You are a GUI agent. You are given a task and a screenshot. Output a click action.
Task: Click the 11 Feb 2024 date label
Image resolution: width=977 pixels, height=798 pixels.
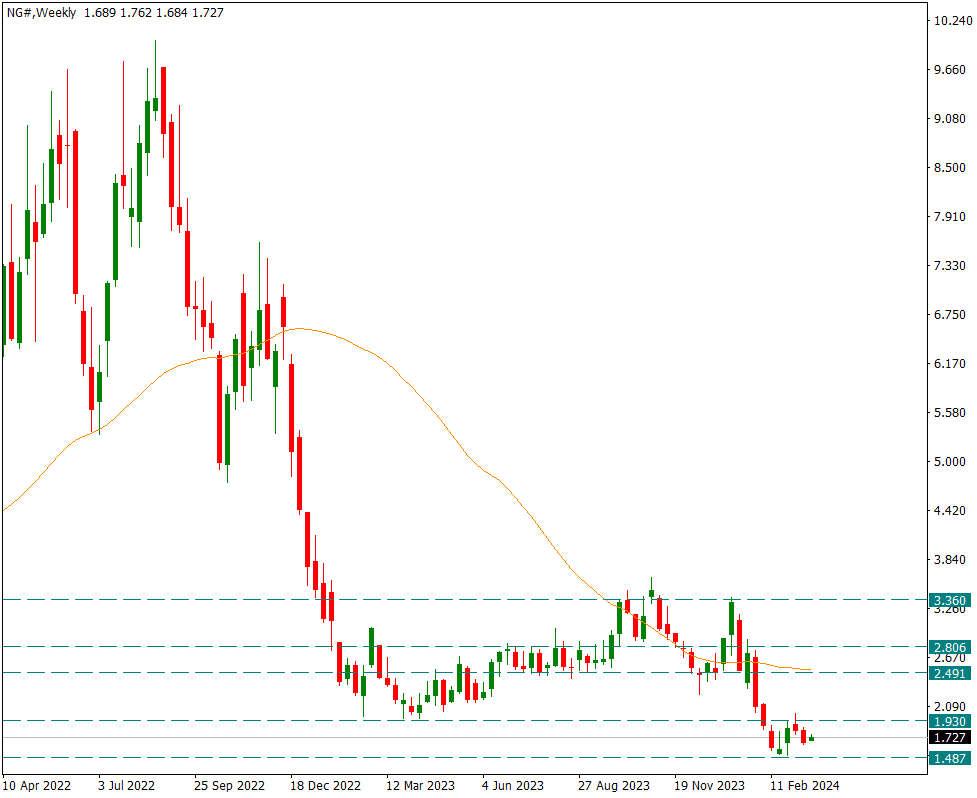[x=805, y=786]
